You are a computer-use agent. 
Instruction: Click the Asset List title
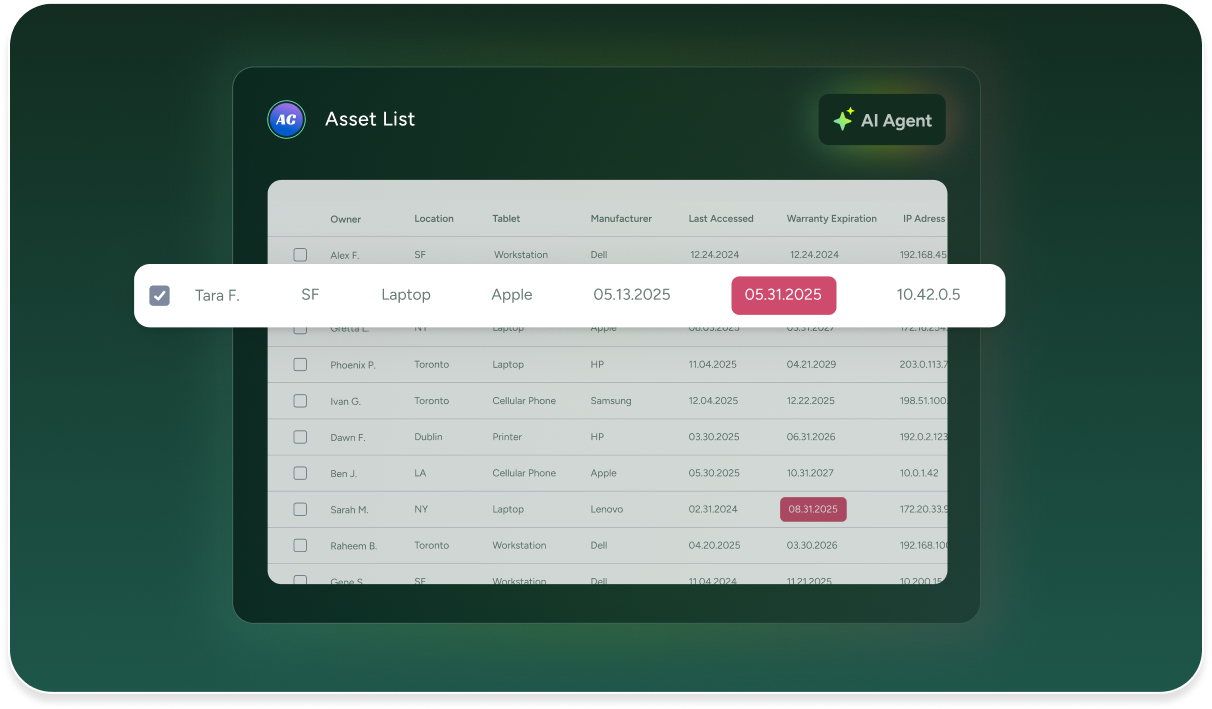tap(370, 119)
